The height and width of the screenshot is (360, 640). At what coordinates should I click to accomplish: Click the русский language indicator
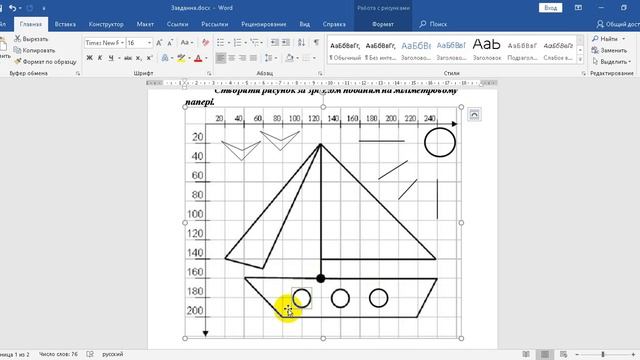tap(112, 354)
